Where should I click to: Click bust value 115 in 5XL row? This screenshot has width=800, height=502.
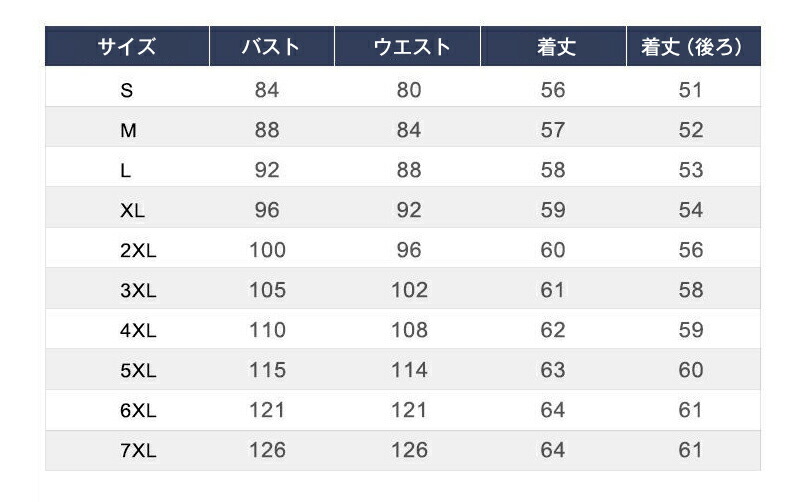pos(267,370)
